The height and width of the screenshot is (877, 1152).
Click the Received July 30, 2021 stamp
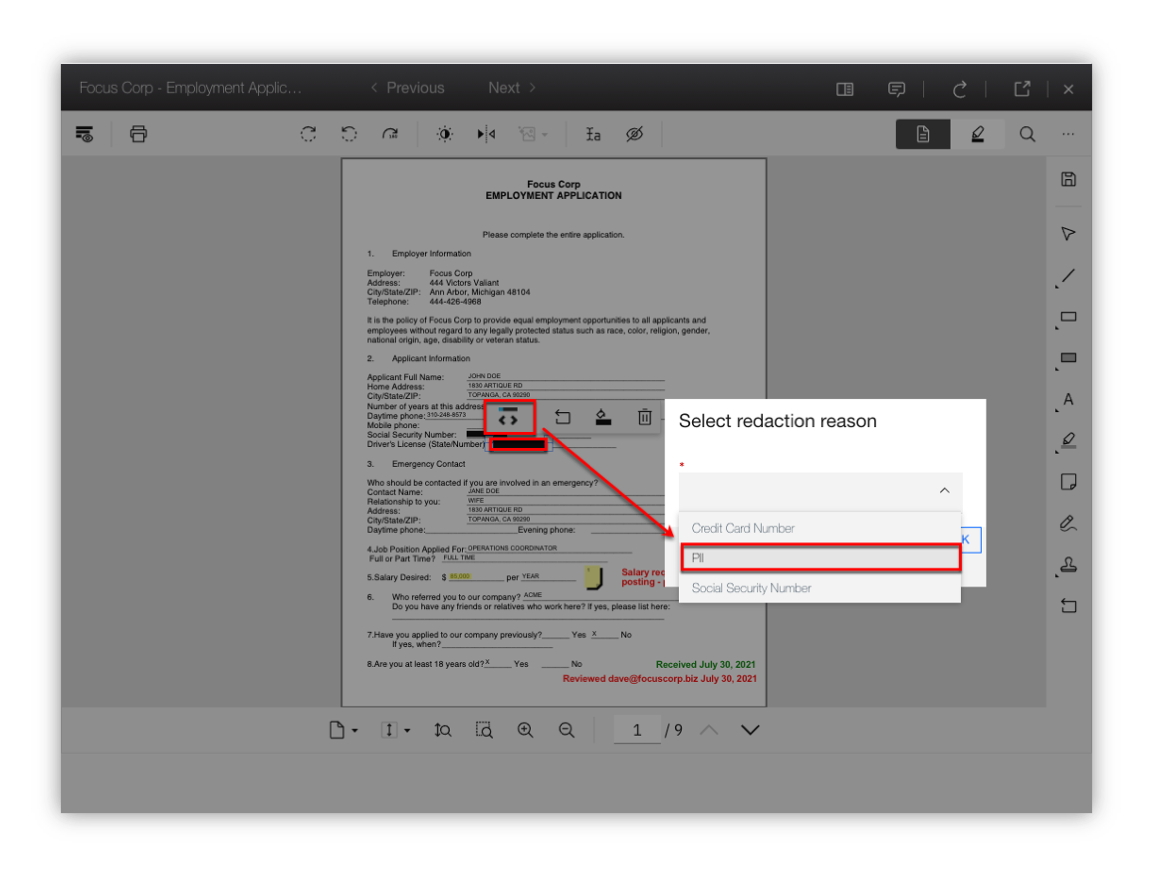point(705,665)
